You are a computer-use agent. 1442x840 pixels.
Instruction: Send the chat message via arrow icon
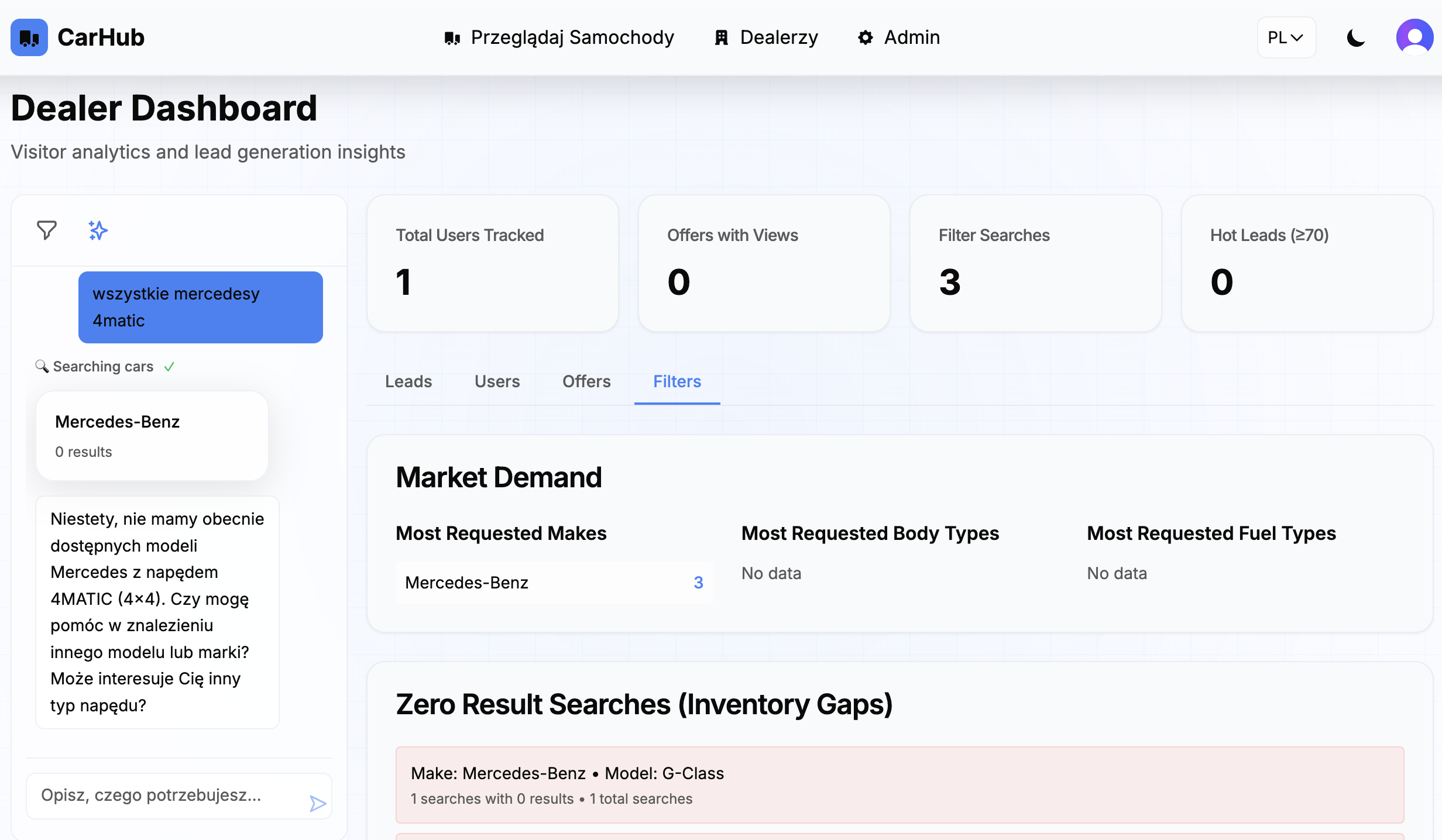click(317, 803)
